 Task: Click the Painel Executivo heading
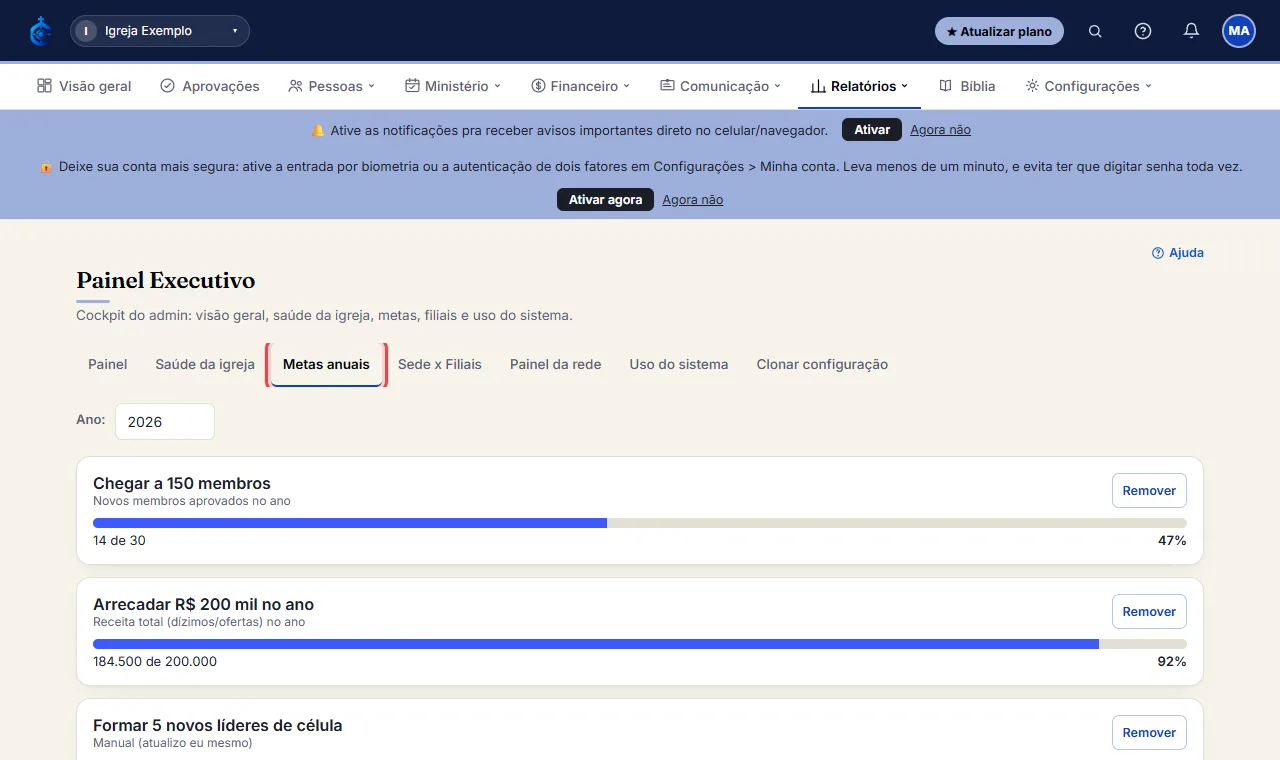[x=166, y=280]
